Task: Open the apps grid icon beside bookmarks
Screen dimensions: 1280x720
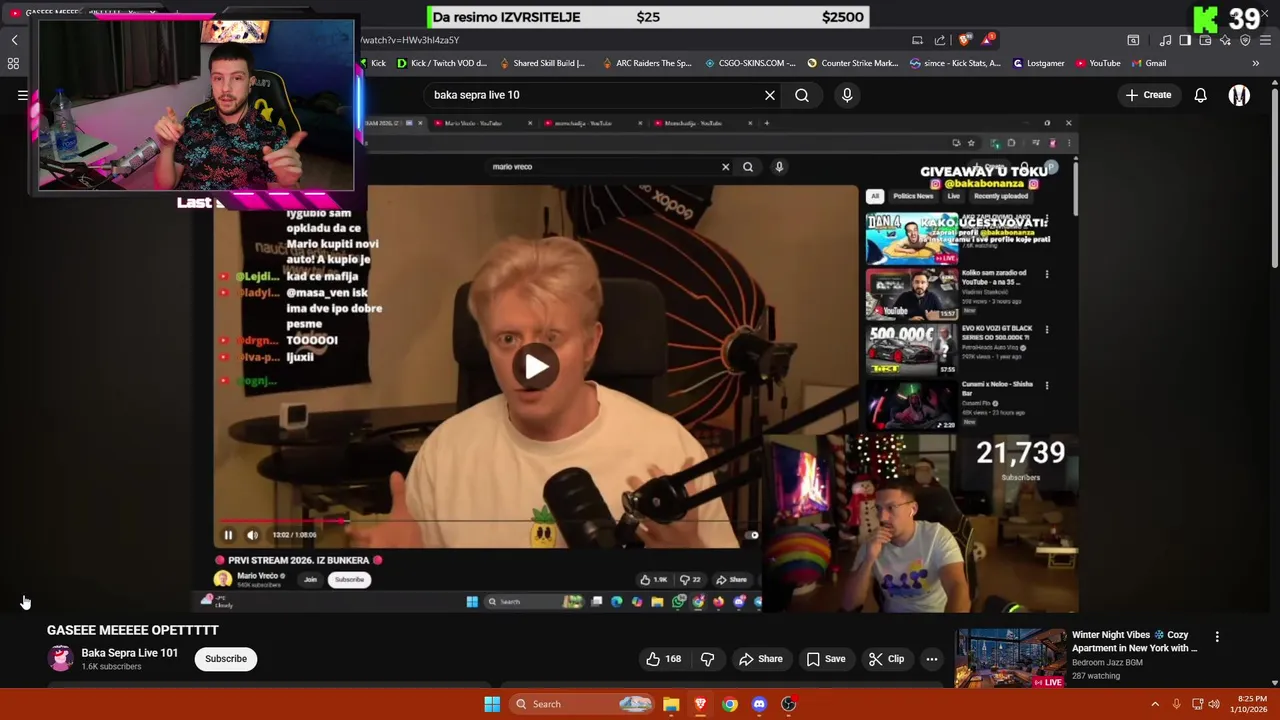Action: click(x=14, y=63)
